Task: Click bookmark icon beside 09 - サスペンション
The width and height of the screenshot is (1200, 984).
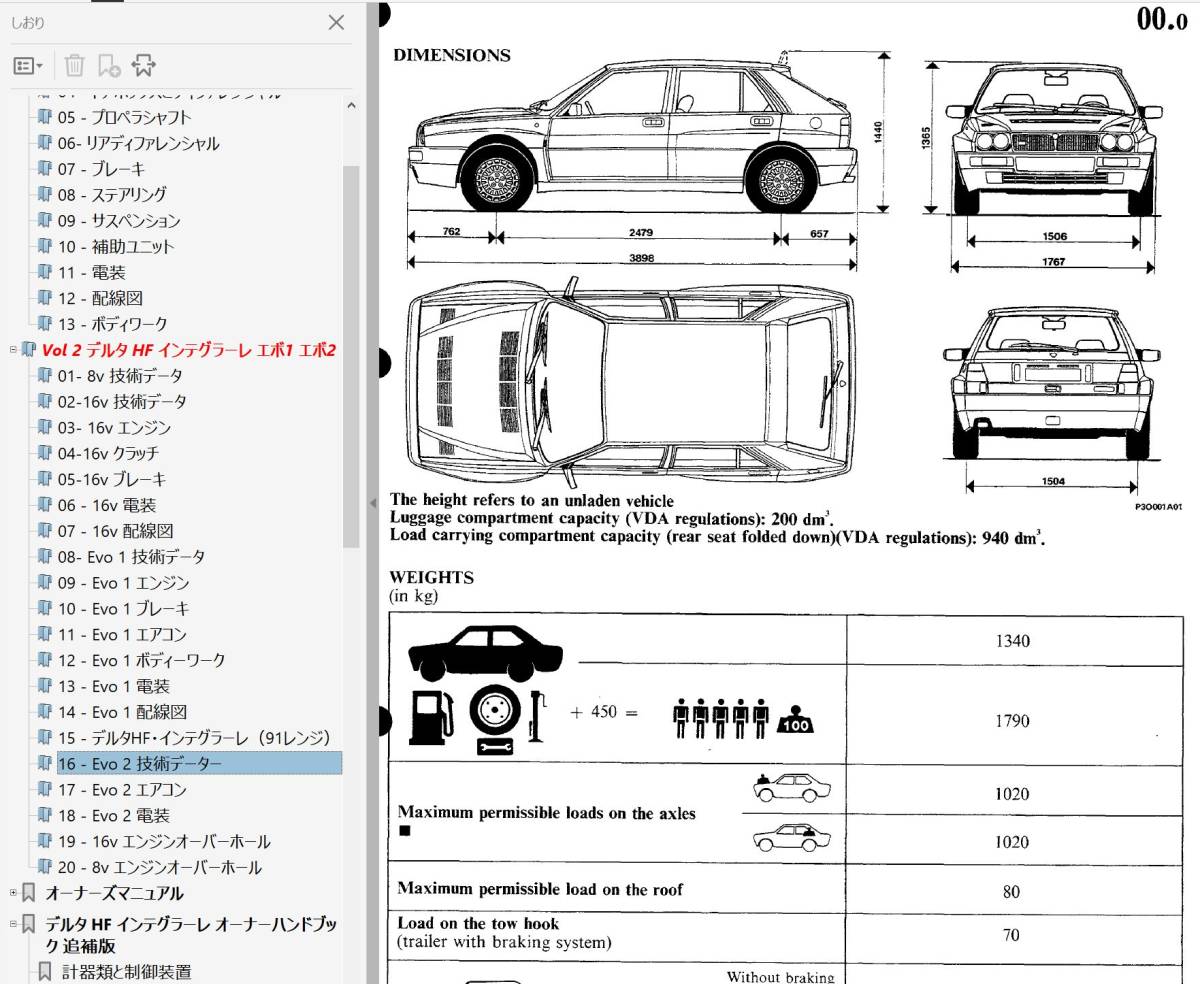Action: point(44,221)
